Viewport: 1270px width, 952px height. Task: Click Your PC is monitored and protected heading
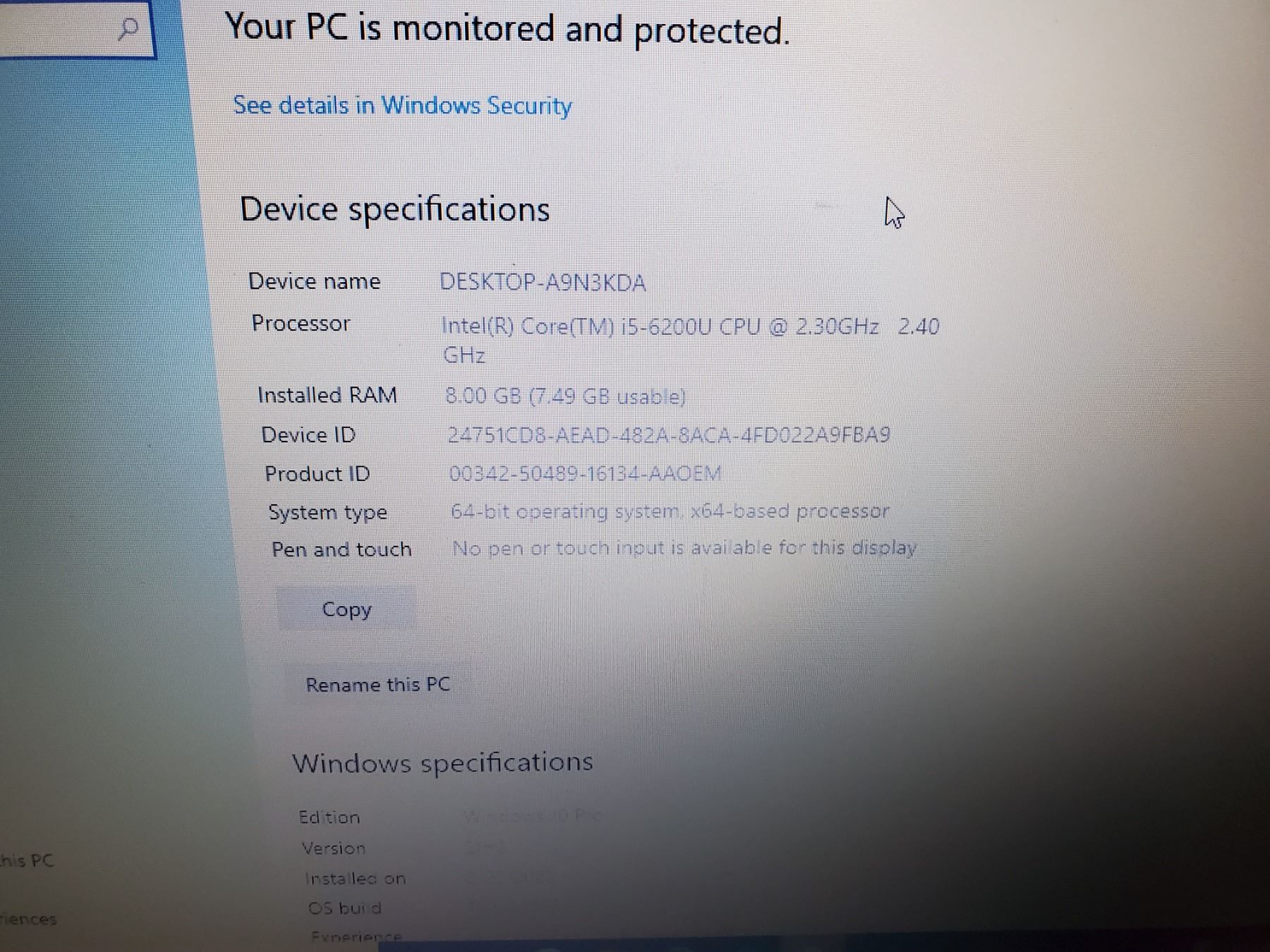507,30
